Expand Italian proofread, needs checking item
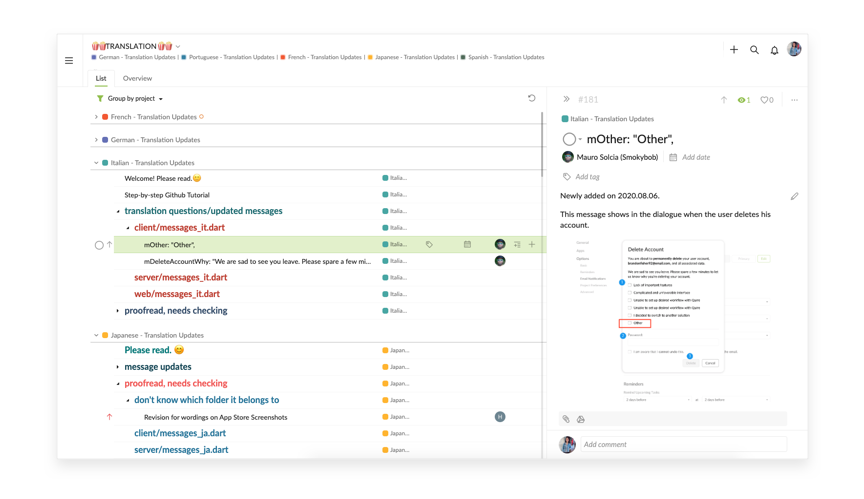The width and height of the screenshot is (864, 499). (118, 311)
